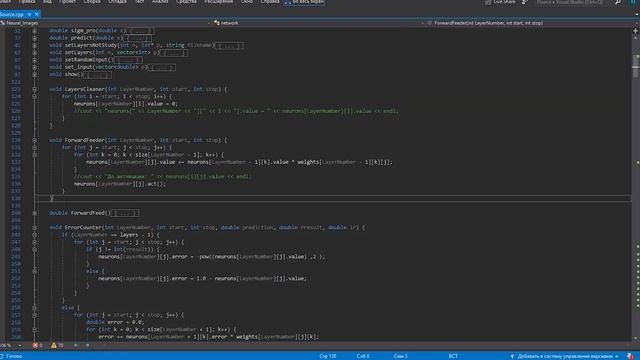640x360 pixels.
Task: Click the 'double error = 0.0;' line
Action: click(x=115, y=322)
